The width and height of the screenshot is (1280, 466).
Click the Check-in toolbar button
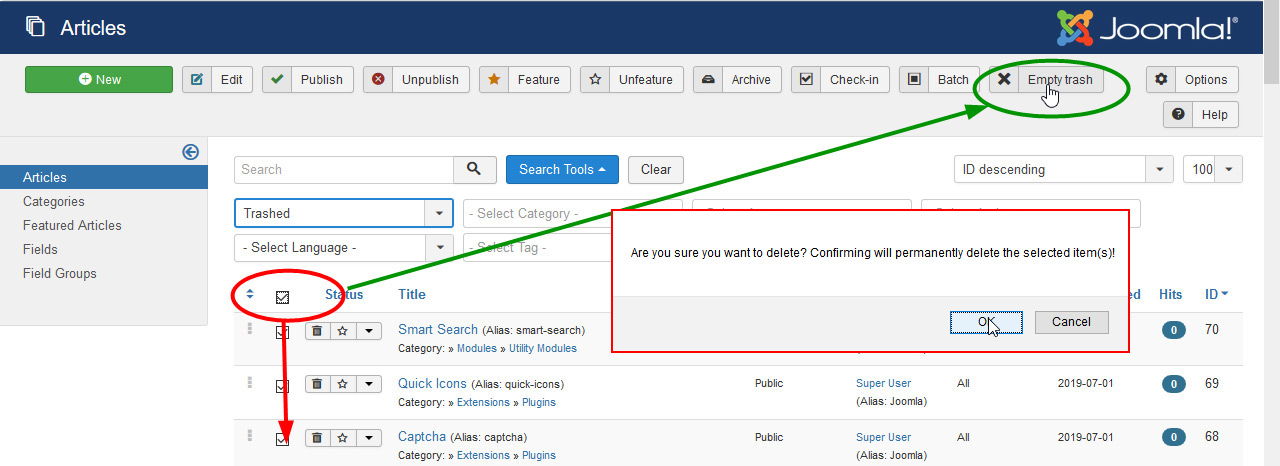[x=841, y=80]
